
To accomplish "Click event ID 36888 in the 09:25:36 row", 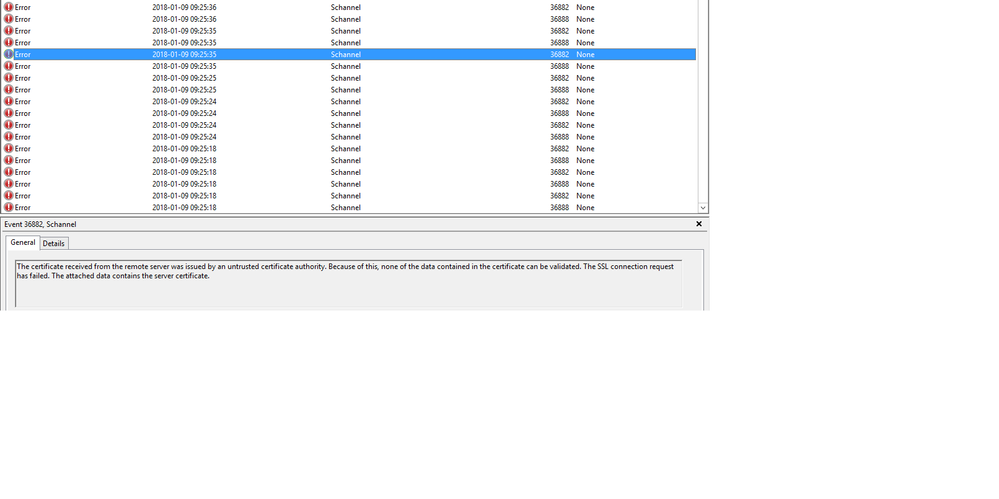I will point(559,19).
